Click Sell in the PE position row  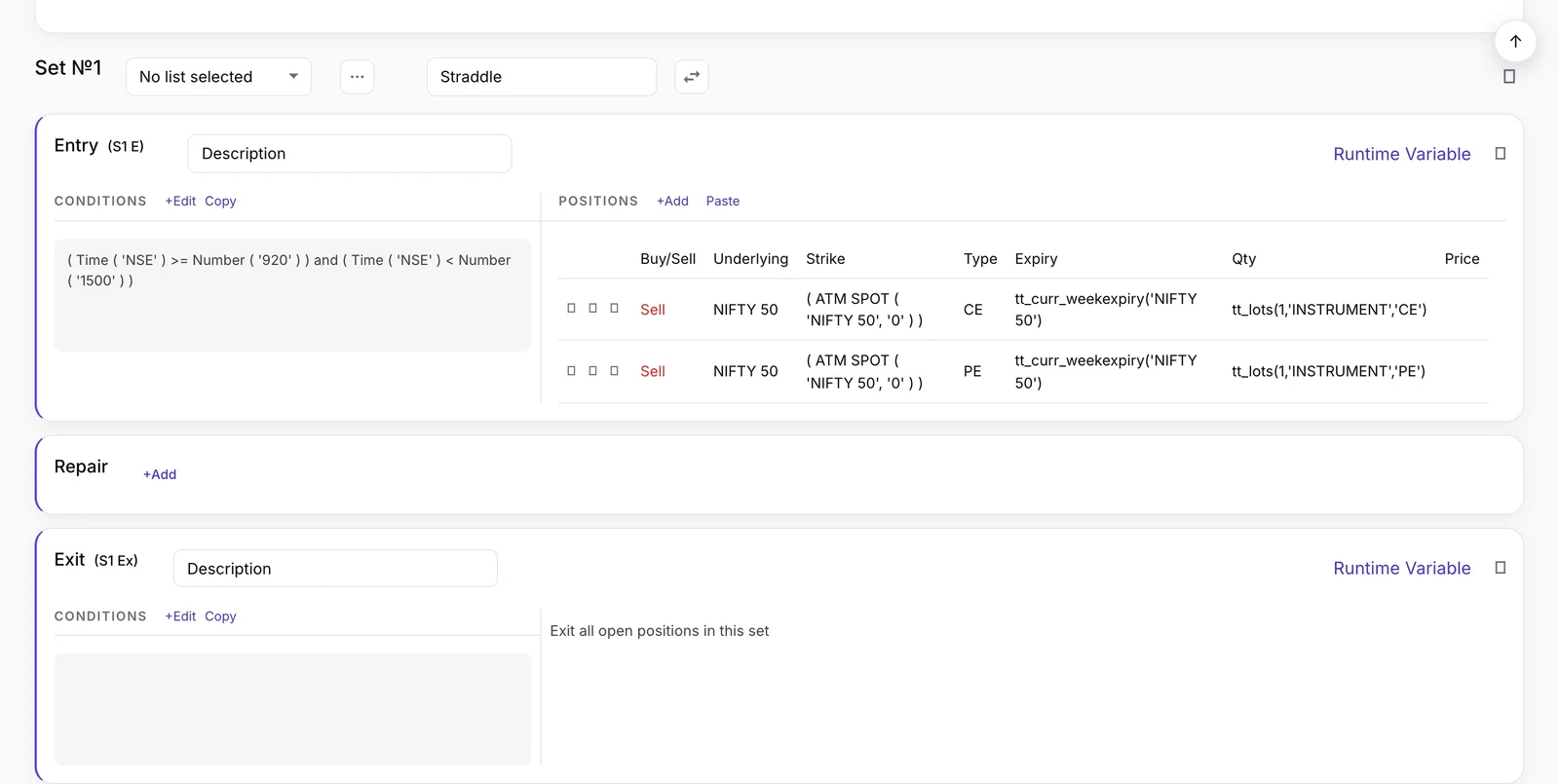point(653,371)
